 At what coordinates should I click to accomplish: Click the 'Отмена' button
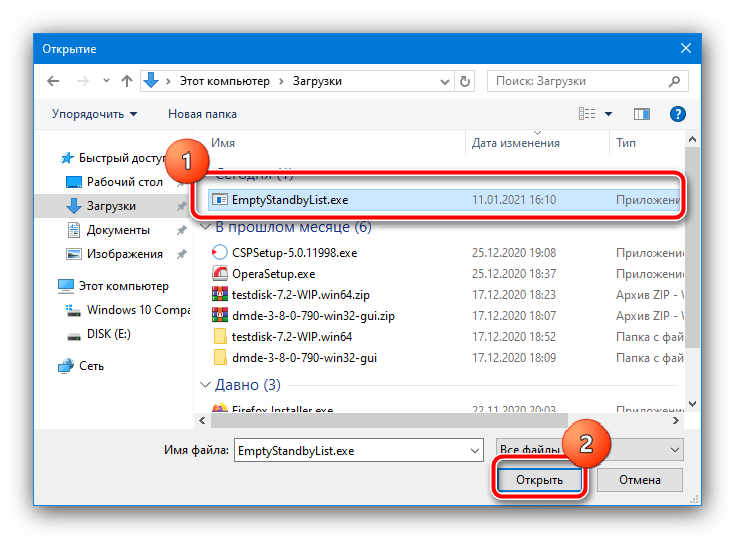[x=639, y=479]
